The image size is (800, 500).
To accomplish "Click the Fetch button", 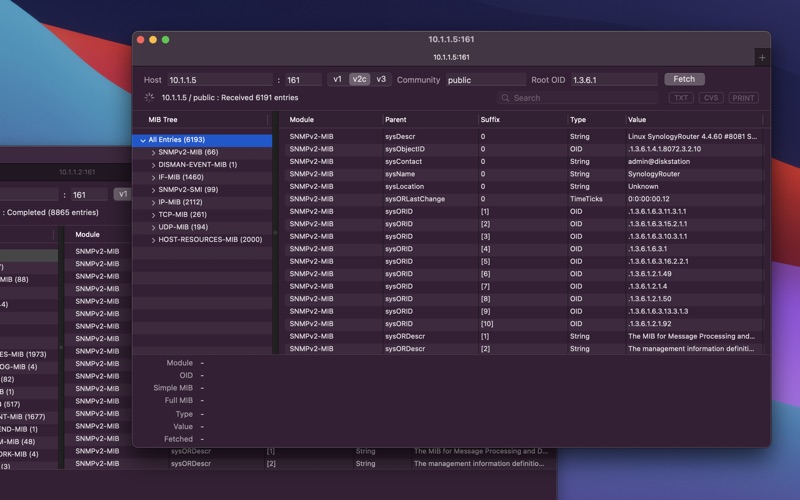I will [x=684, y=79].
